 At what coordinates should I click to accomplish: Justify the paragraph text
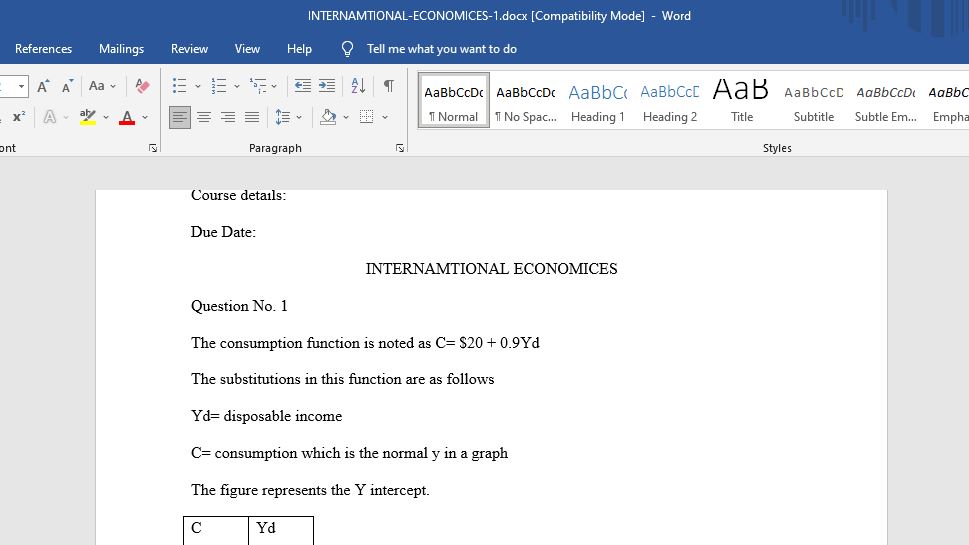pos(252,117)
